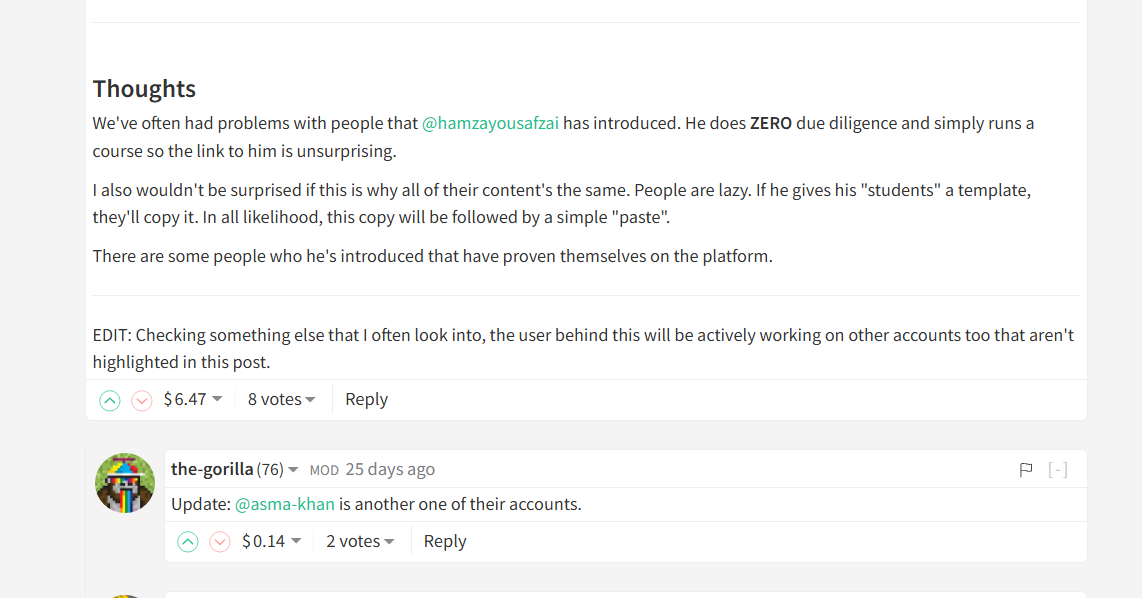Collapse the-gorilla's comment using the [-] control
The image size is (1142, 598).
pos(1058,468)
